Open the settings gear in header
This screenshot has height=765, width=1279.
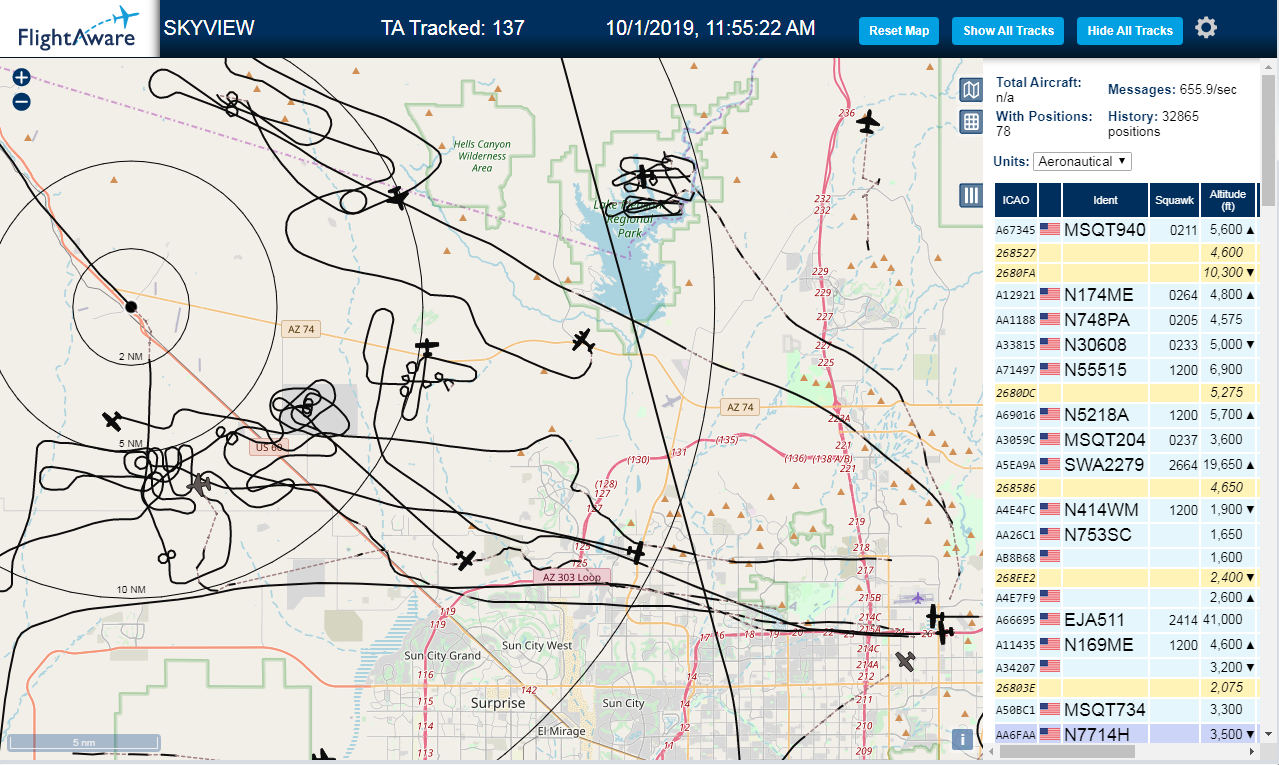coord(1206,28)
